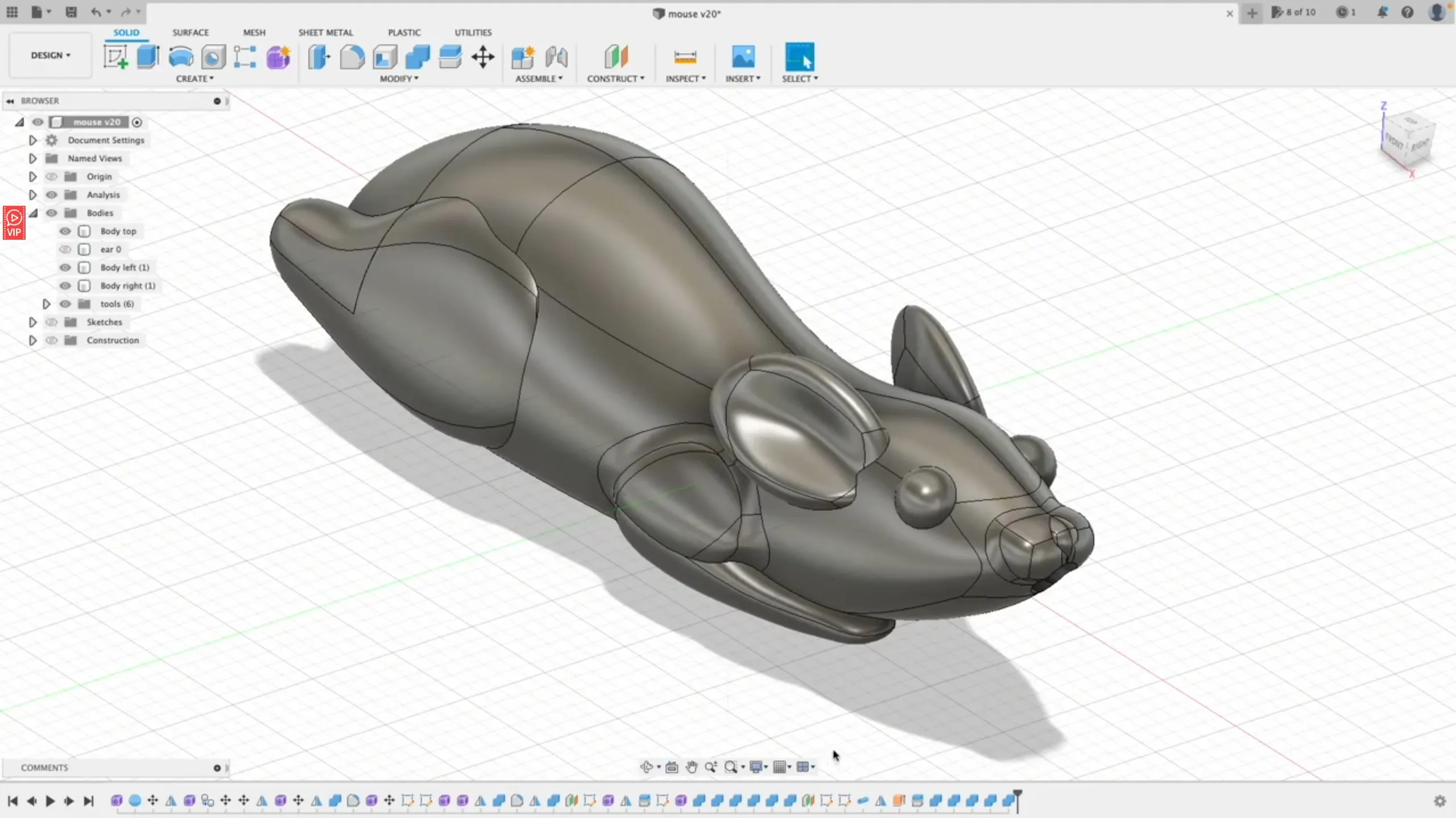Select the Fillet tool in Modify
This screenshot has width=1456, height=818.
pyautogui.click(x=351, y=57)
